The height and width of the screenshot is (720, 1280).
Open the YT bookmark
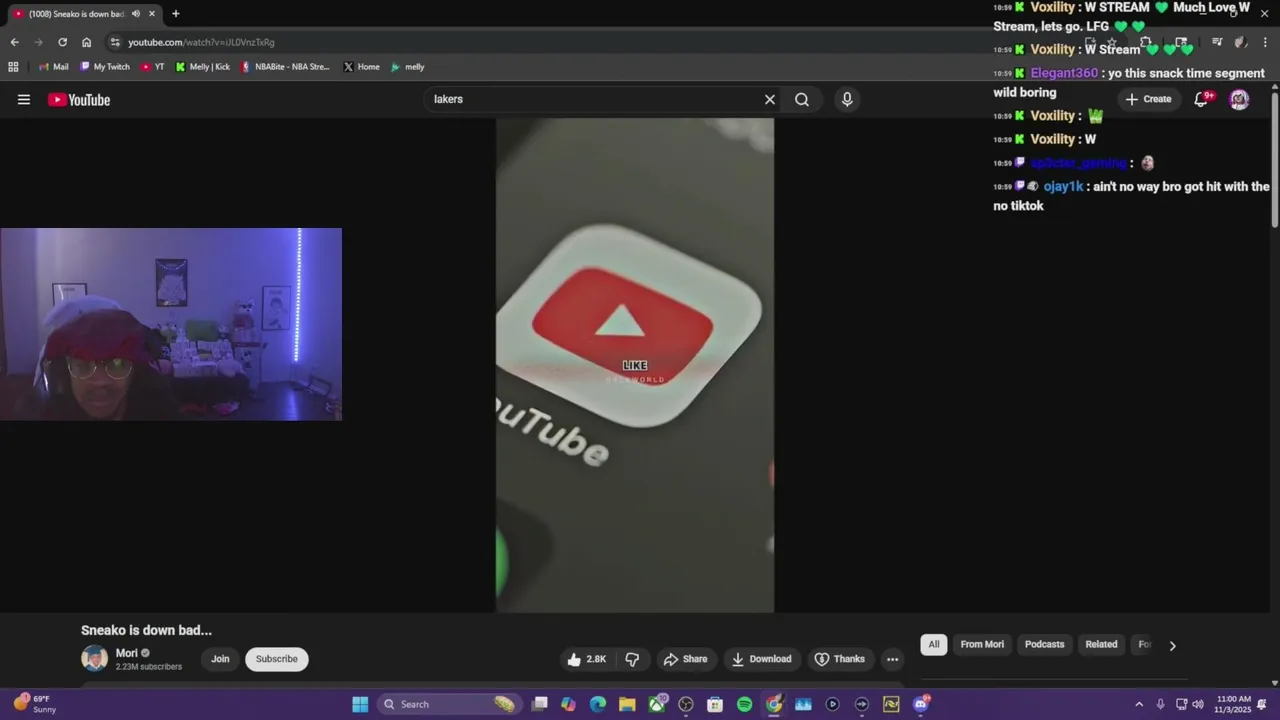coord(153,67)
